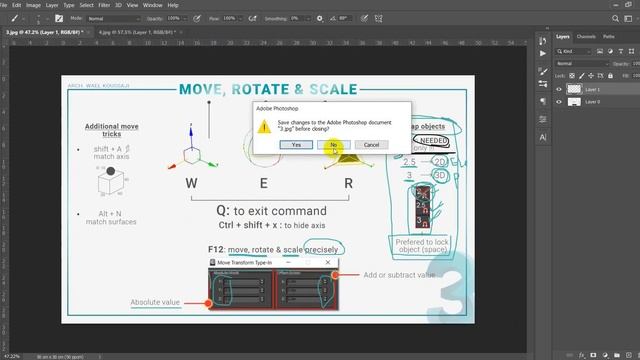Open the History panel icon
The width and height of the screenshot is (640, 360).
pos(542,41)
